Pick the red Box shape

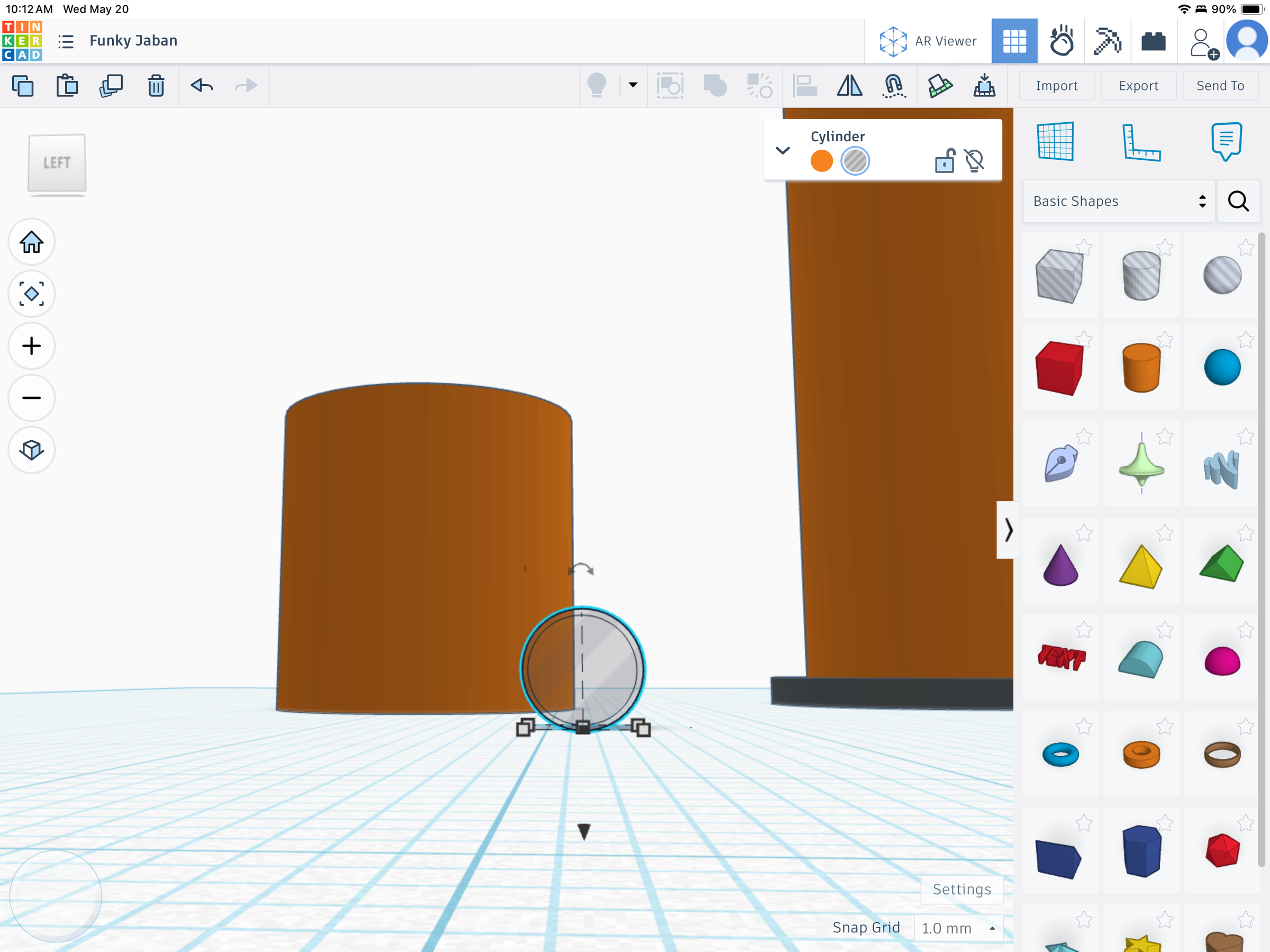coord(1059,368)
